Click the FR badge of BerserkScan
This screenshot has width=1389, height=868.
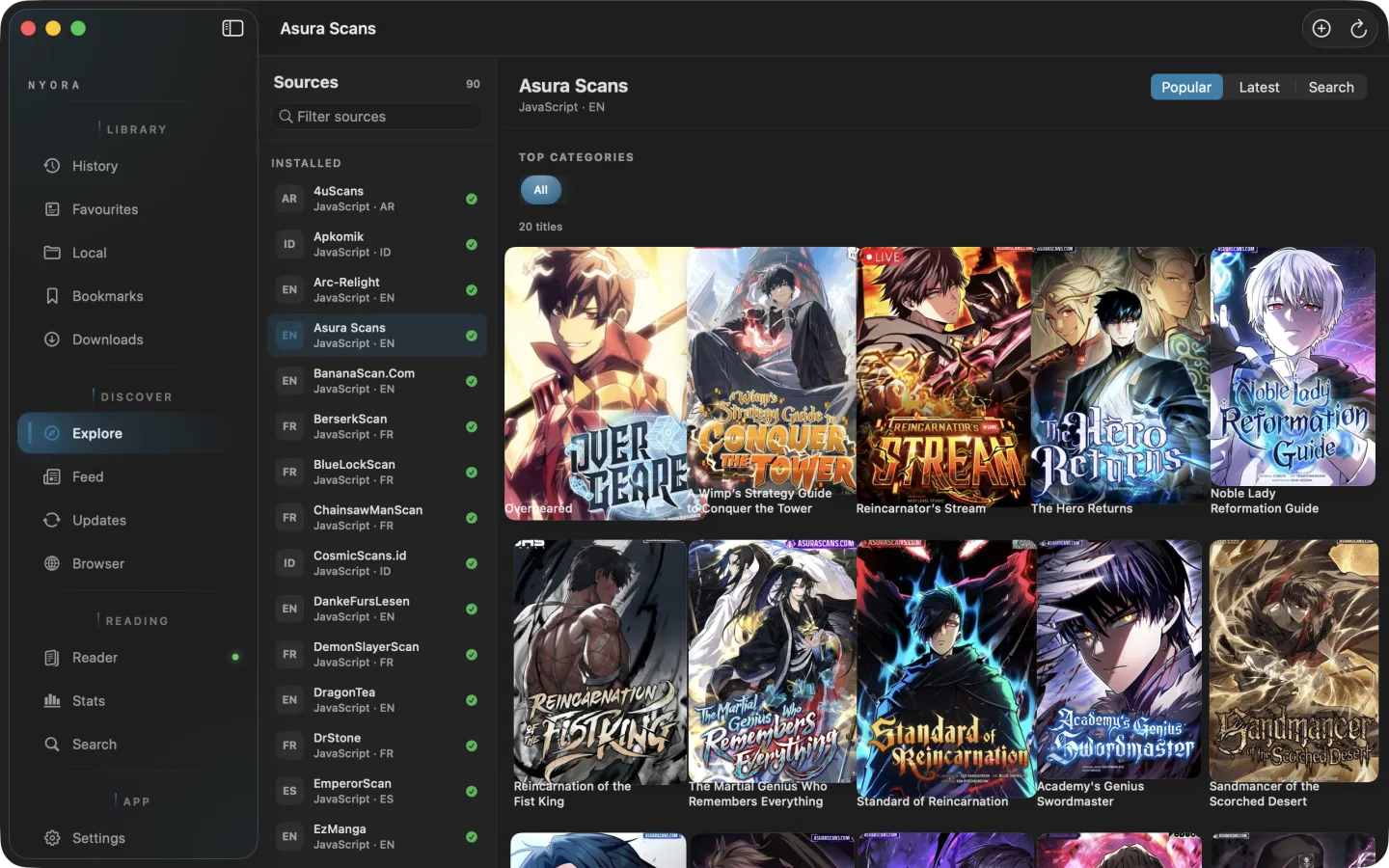(x=289, y=426)
